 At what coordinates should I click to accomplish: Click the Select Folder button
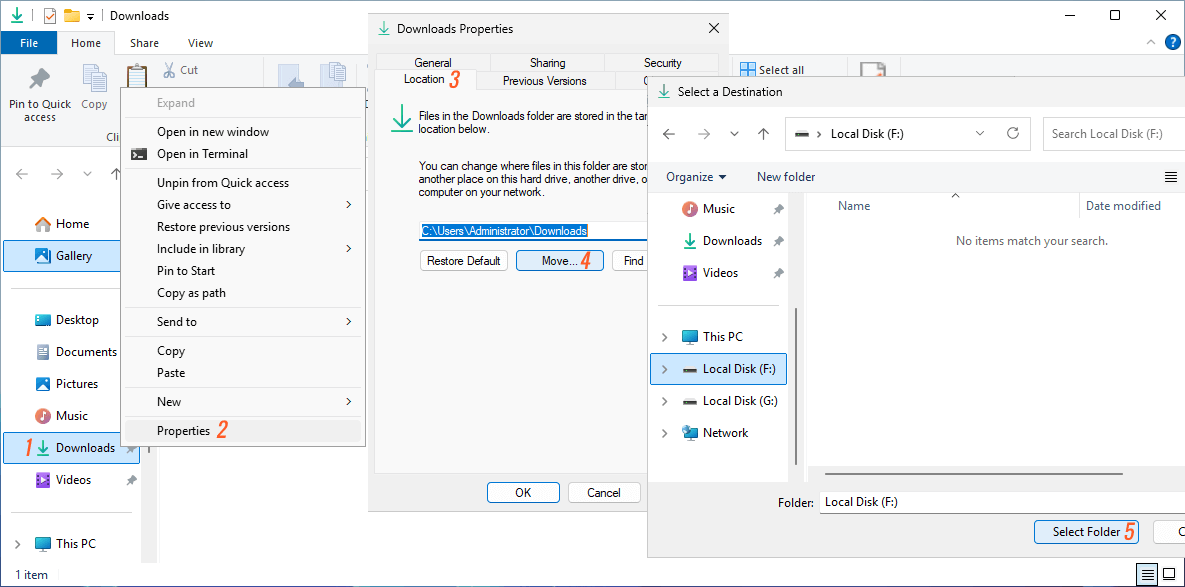coord(1086,532)
